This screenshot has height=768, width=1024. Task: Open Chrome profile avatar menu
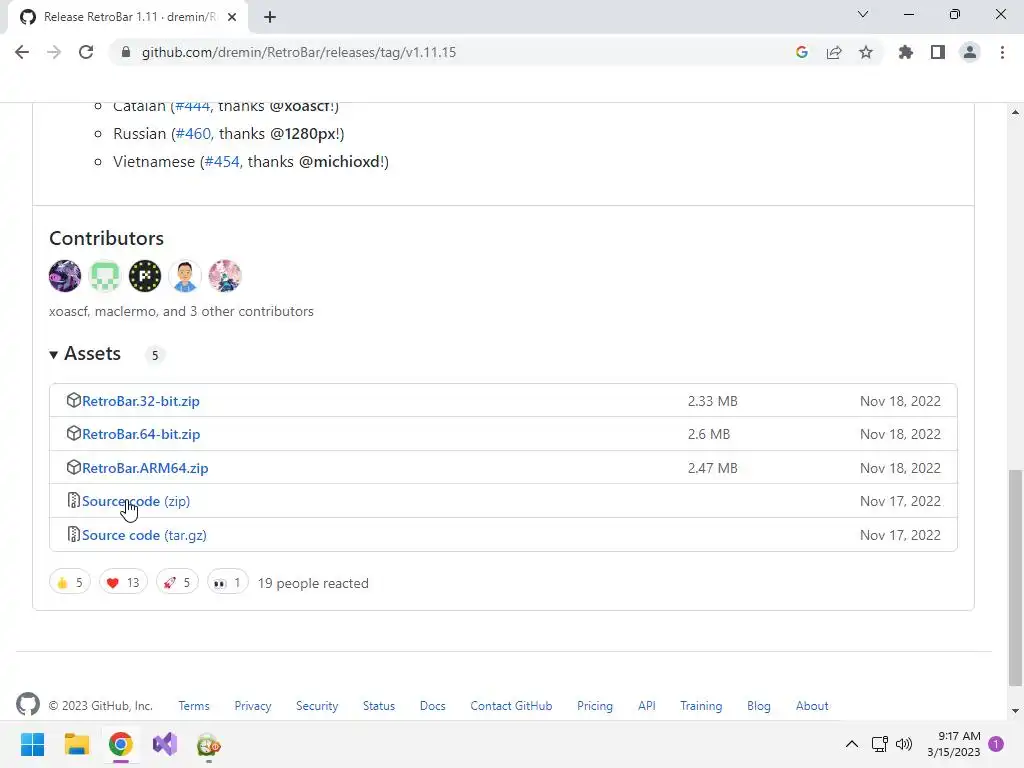tap(969, 52)
